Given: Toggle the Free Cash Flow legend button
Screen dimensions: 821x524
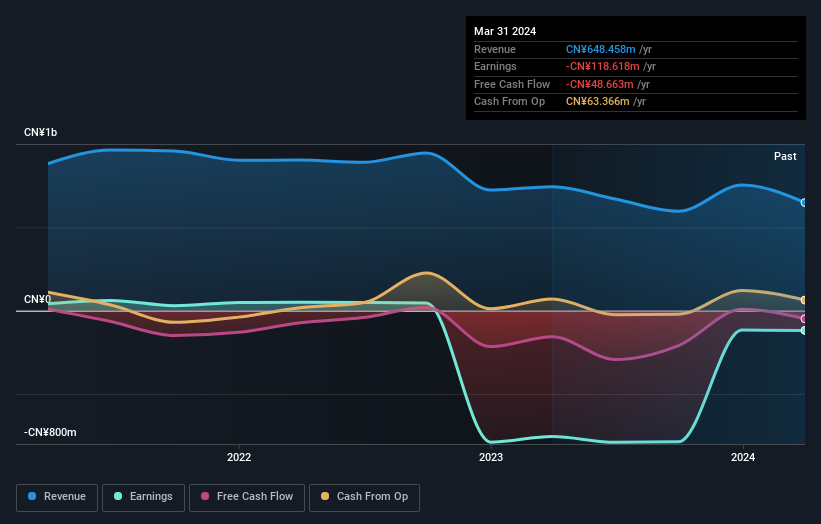Looking at the screenshot, I should point(247,497).
